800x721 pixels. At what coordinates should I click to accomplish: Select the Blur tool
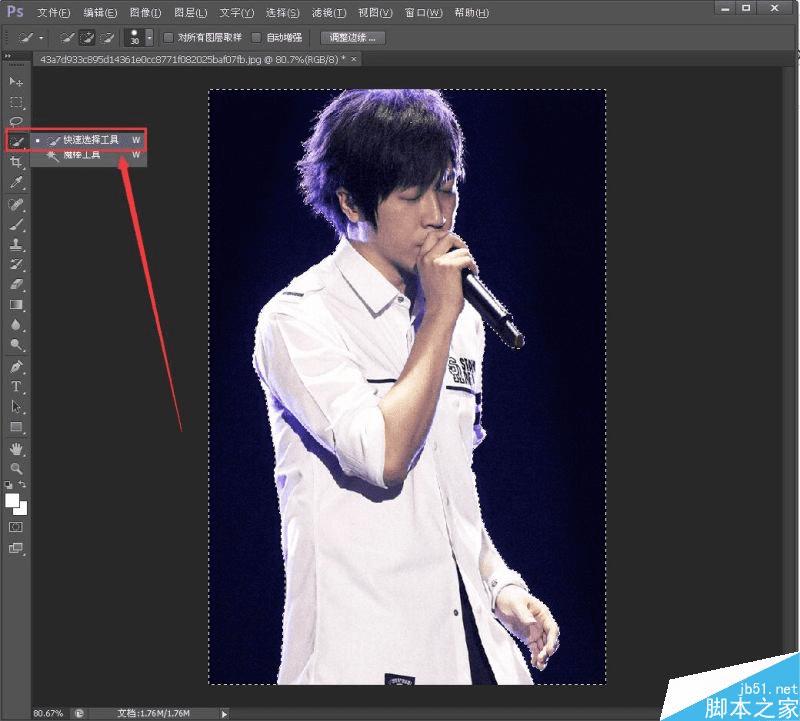16,325
